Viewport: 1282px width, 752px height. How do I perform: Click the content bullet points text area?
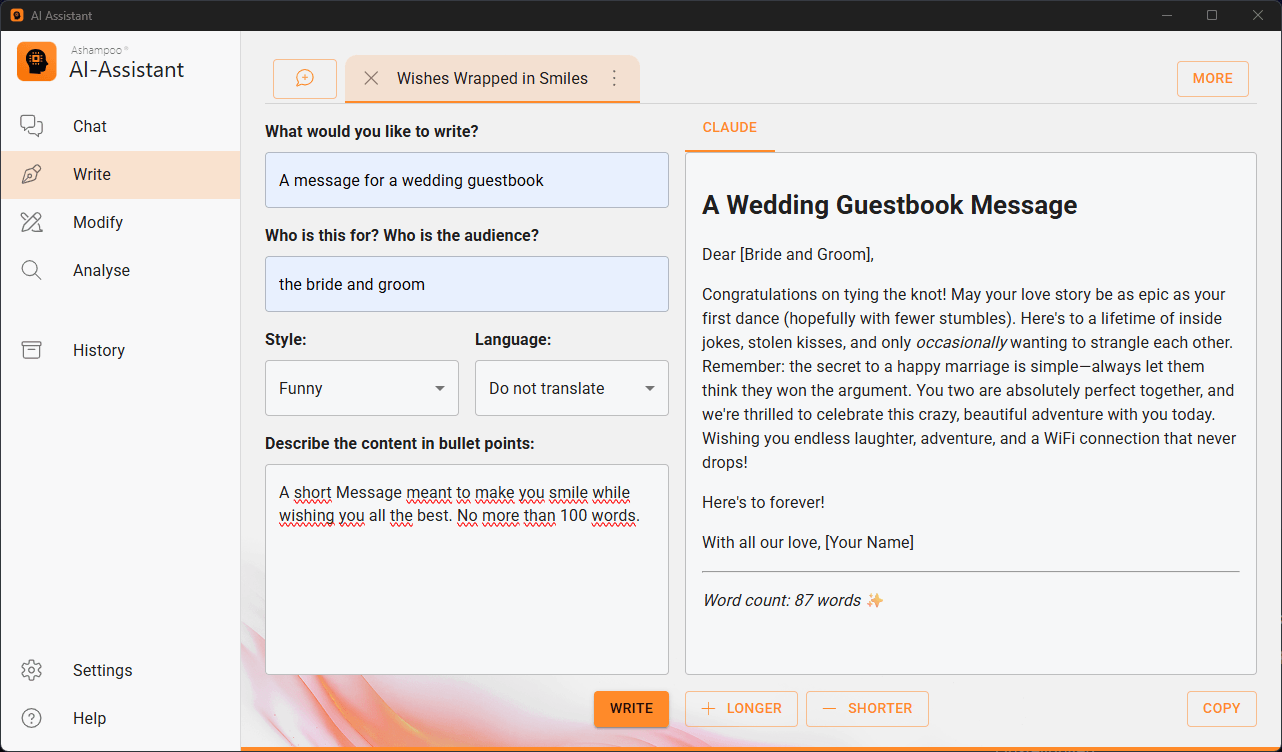click(467, 569)
